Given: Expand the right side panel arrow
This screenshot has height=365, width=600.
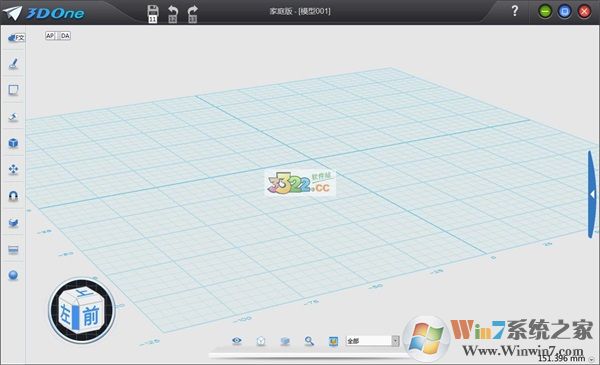Looking at the screenshot, I should pyautogui.click(x=592, y=195).
